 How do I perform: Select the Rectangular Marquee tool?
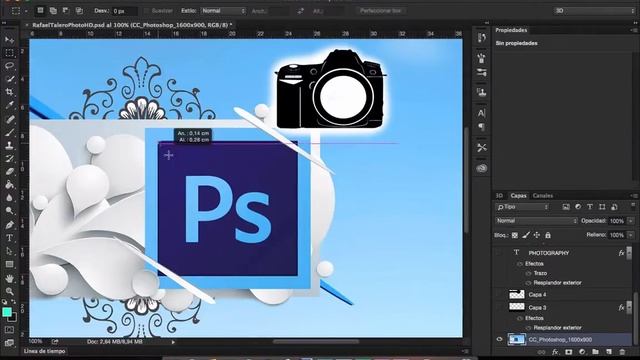(x=9, y=53)
